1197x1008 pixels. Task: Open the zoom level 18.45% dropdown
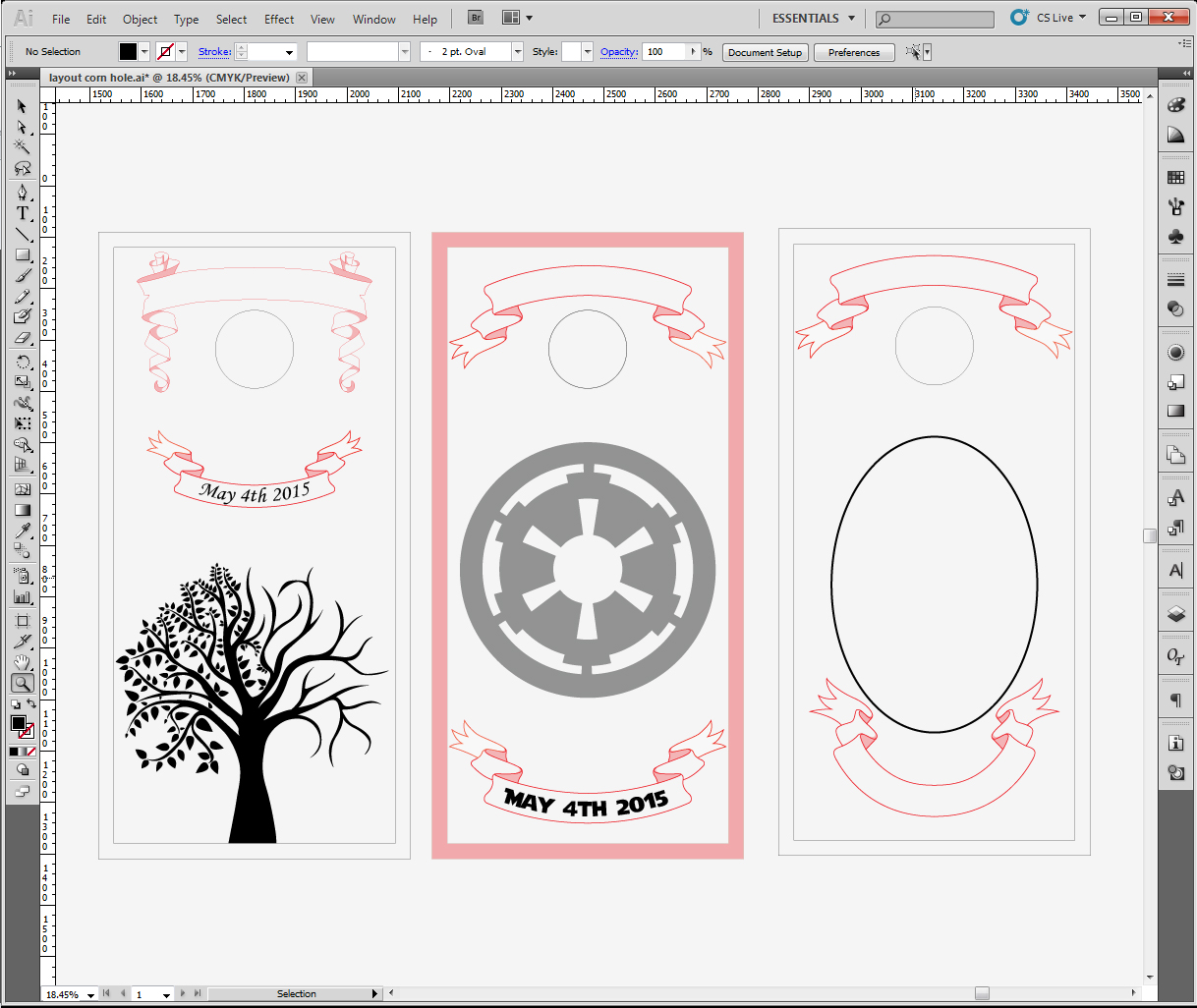(90, 994)
